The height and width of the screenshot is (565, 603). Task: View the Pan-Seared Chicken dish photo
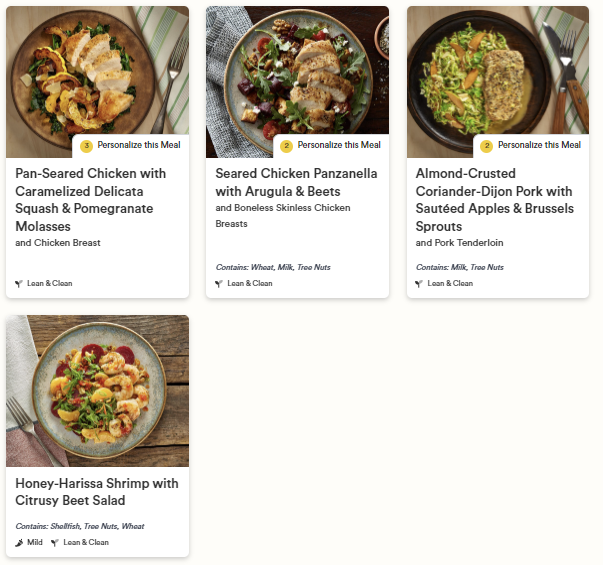point(97,70)
